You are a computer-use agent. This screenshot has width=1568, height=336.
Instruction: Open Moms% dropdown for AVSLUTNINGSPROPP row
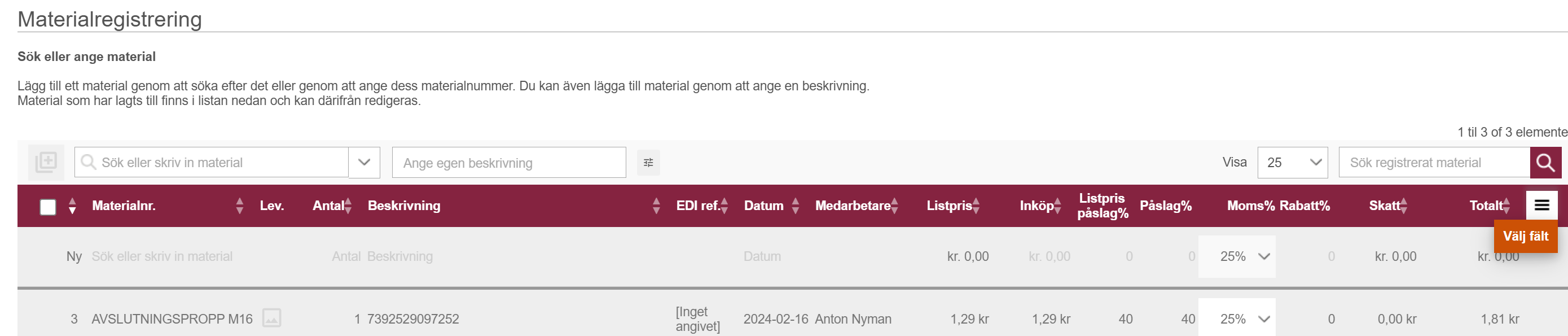[x=1237, y=318]
